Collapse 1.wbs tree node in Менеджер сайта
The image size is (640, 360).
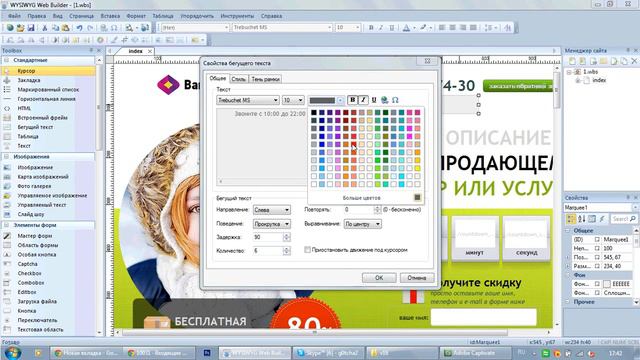point(569,72)
